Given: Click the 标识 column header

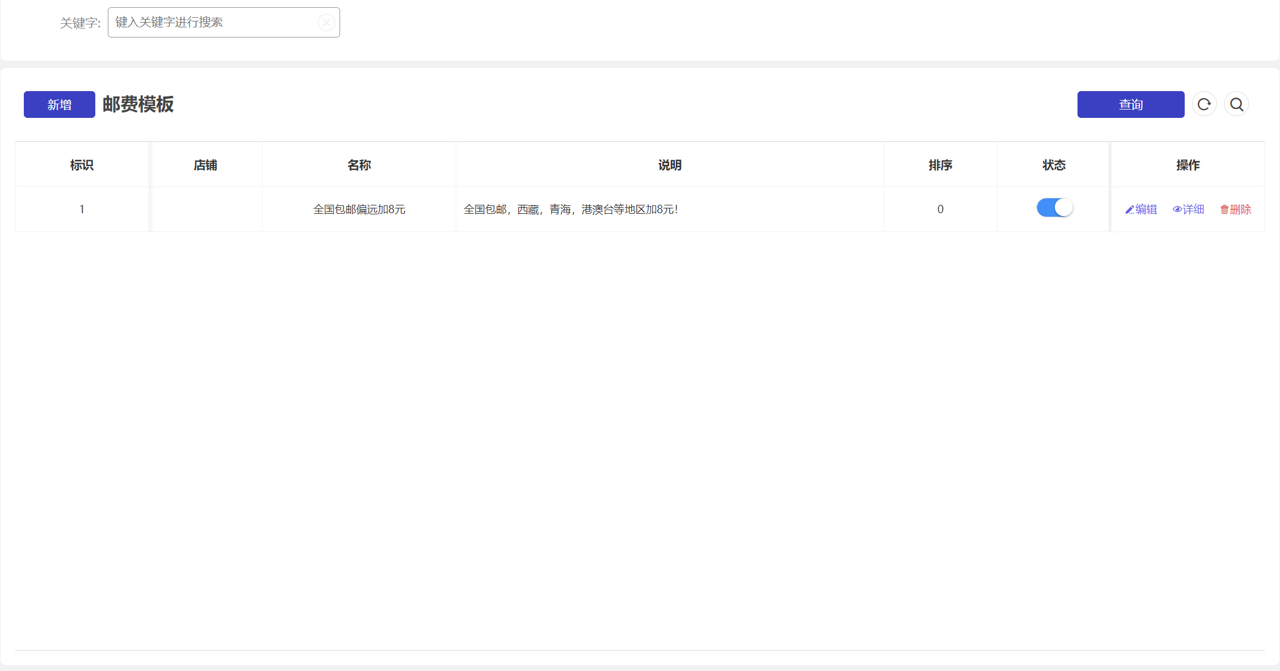Looking at the screenshot, I should pyautogui.click(x=82, y=165).
